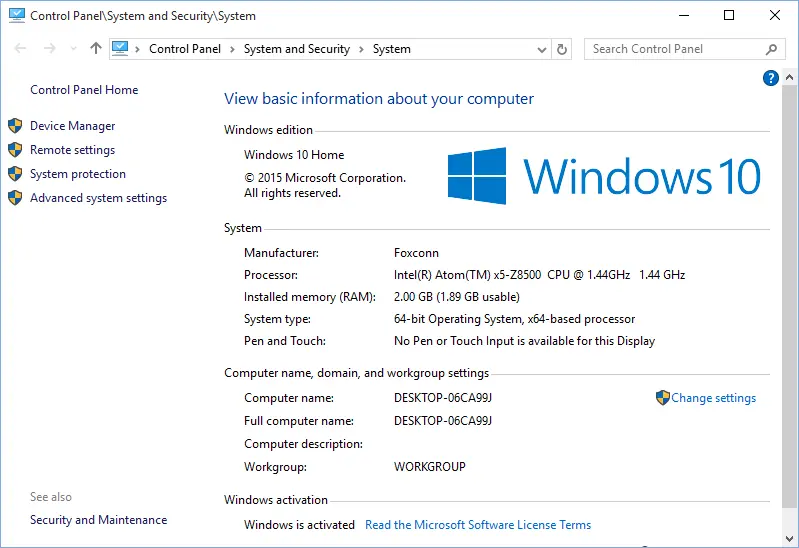Click the search magnifier icon
The width and height of the screenshot is (799, 548).
[x=771, y=49]
